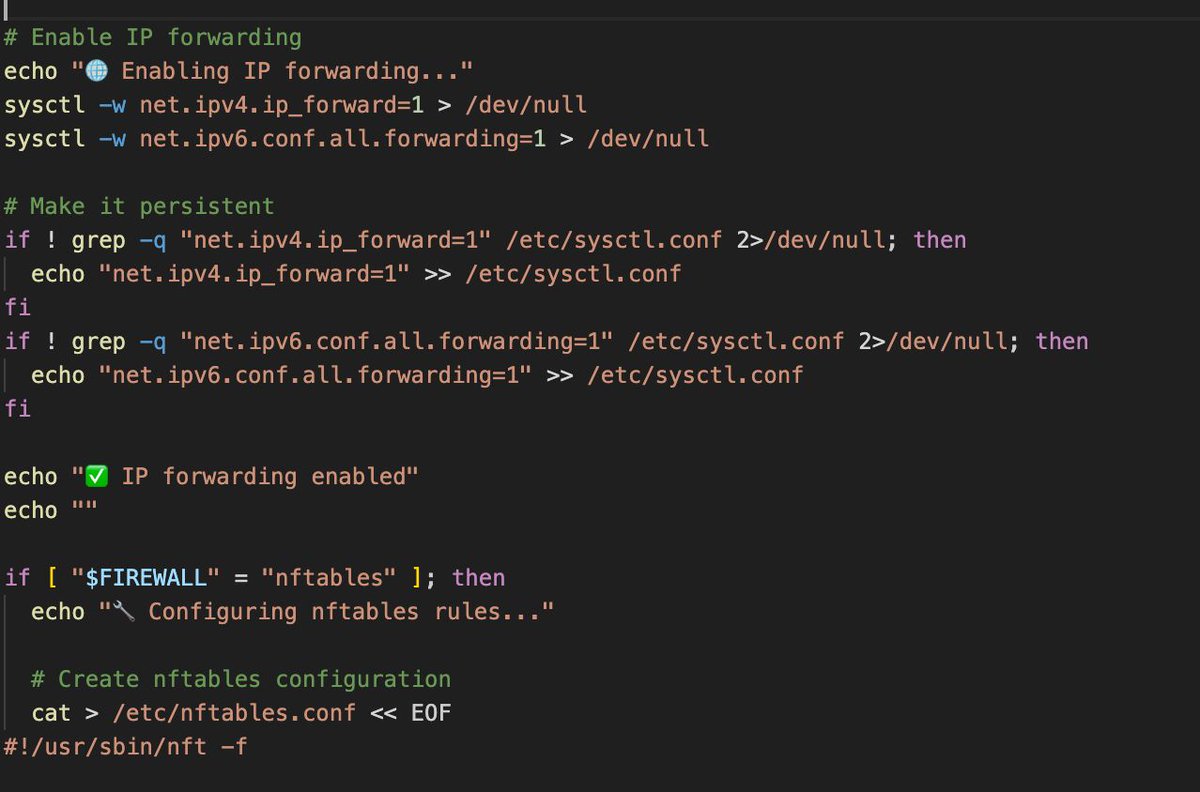Click the if grep line for net.ipv6.conf.all.forwarding=1
The height and width of the screenshot is (792, 1200).
546,342
